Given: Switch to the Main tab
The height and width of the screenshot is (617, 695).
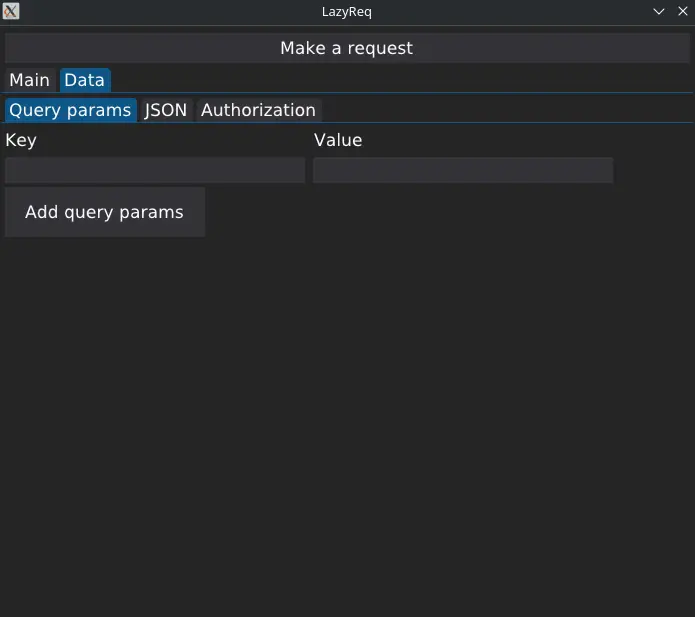Looking at the screenshot, I should coord(30,80).
